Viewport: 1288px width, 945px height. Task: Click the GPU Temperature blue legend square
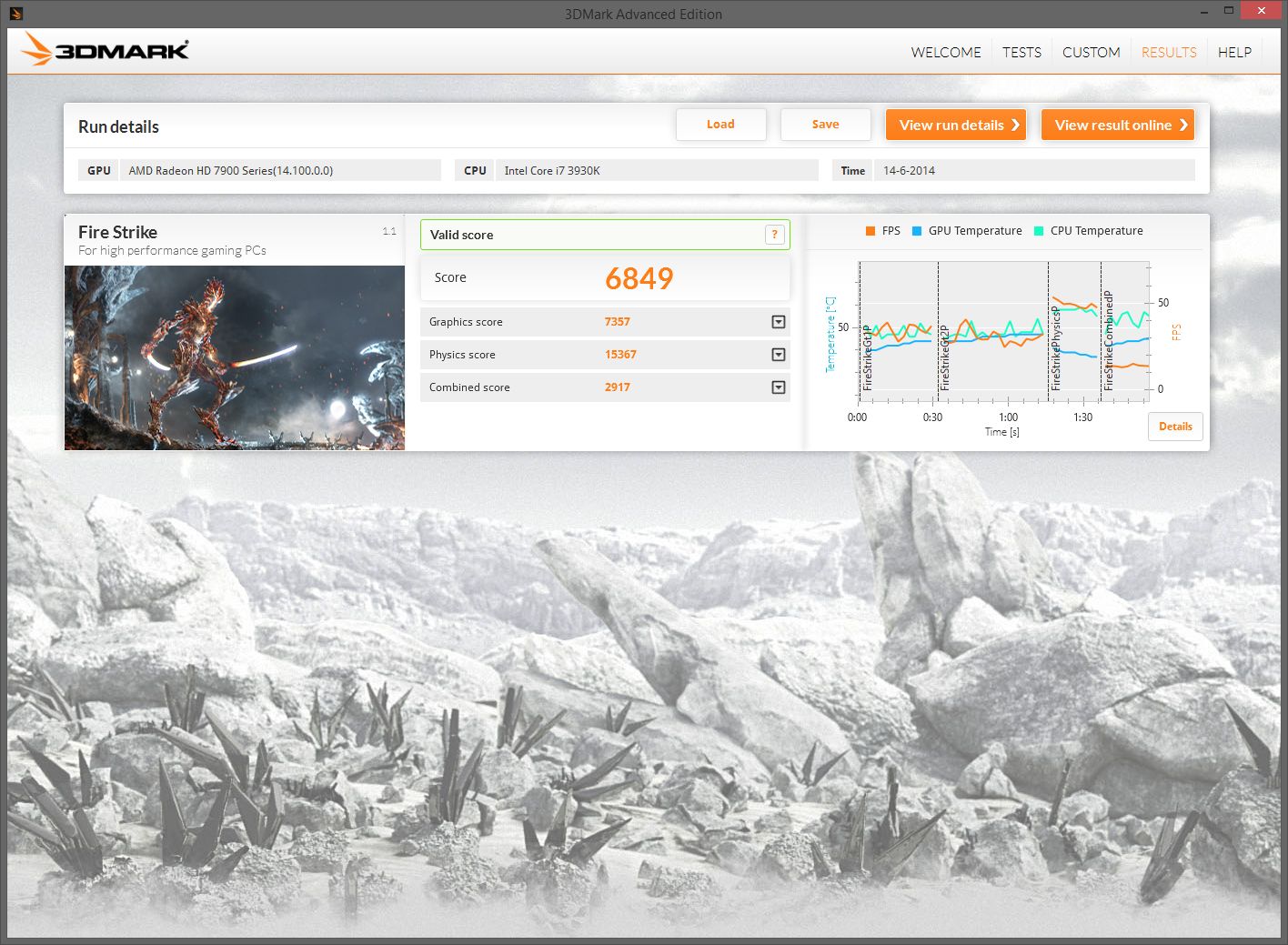point(917,231)
